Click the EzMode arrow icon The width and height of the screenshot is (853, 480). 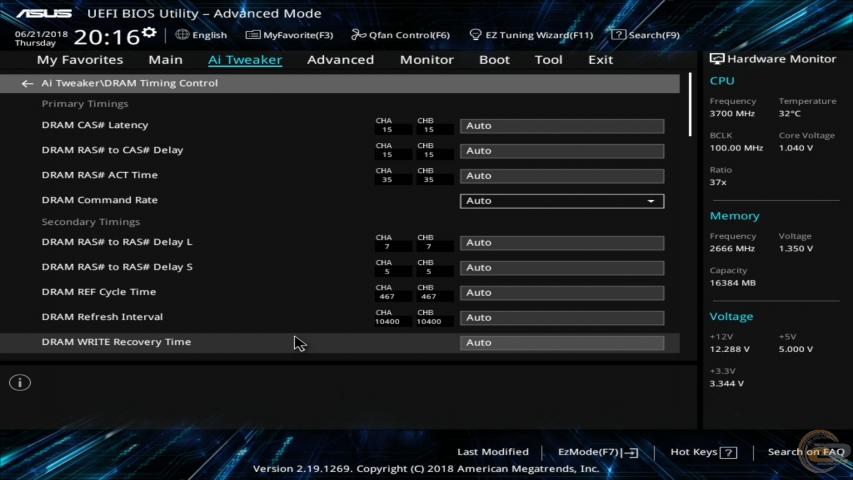[x=632, y=452]
